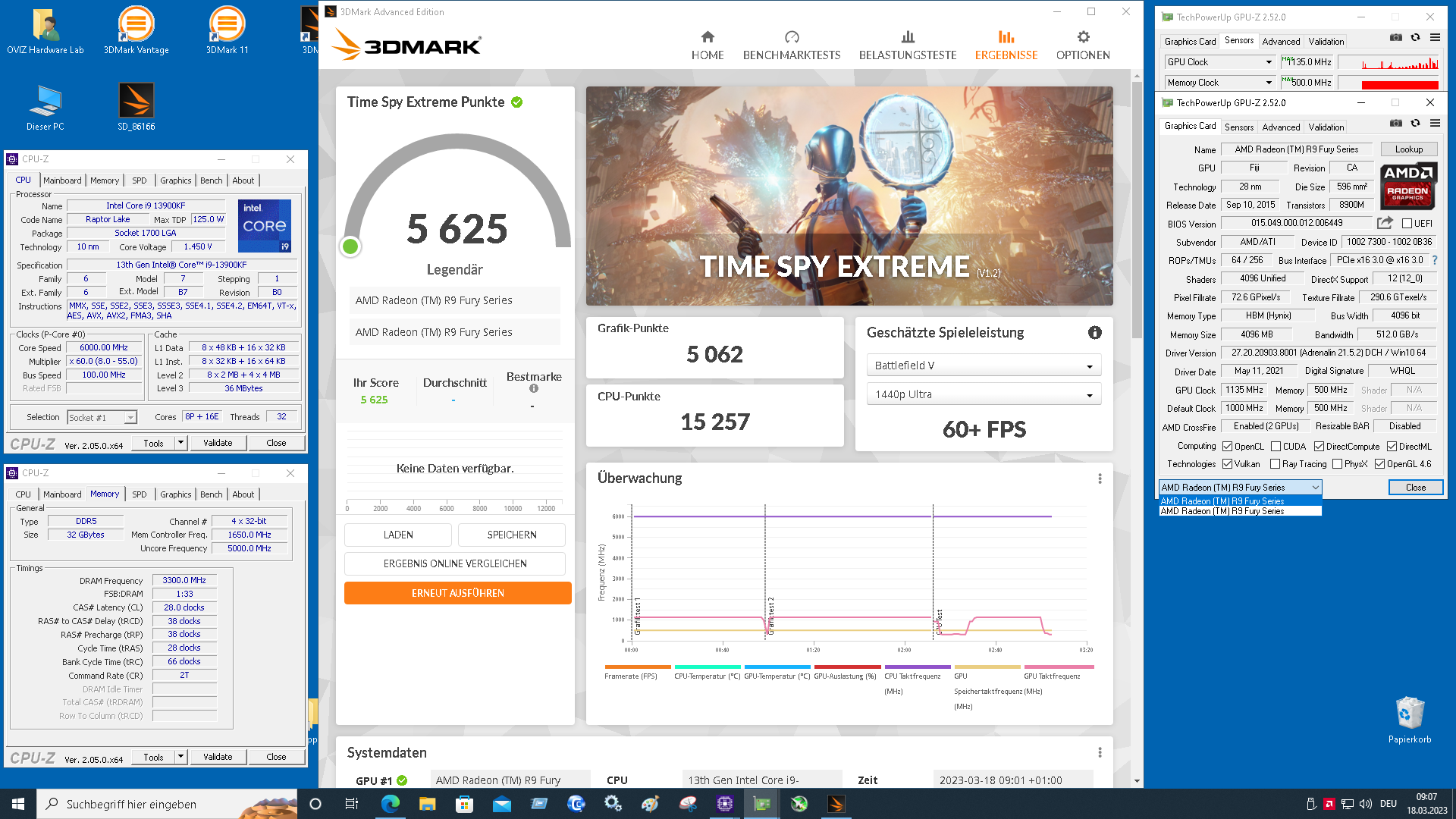Open three-dot menu of Systemdaten panel

click(1100, 752)
